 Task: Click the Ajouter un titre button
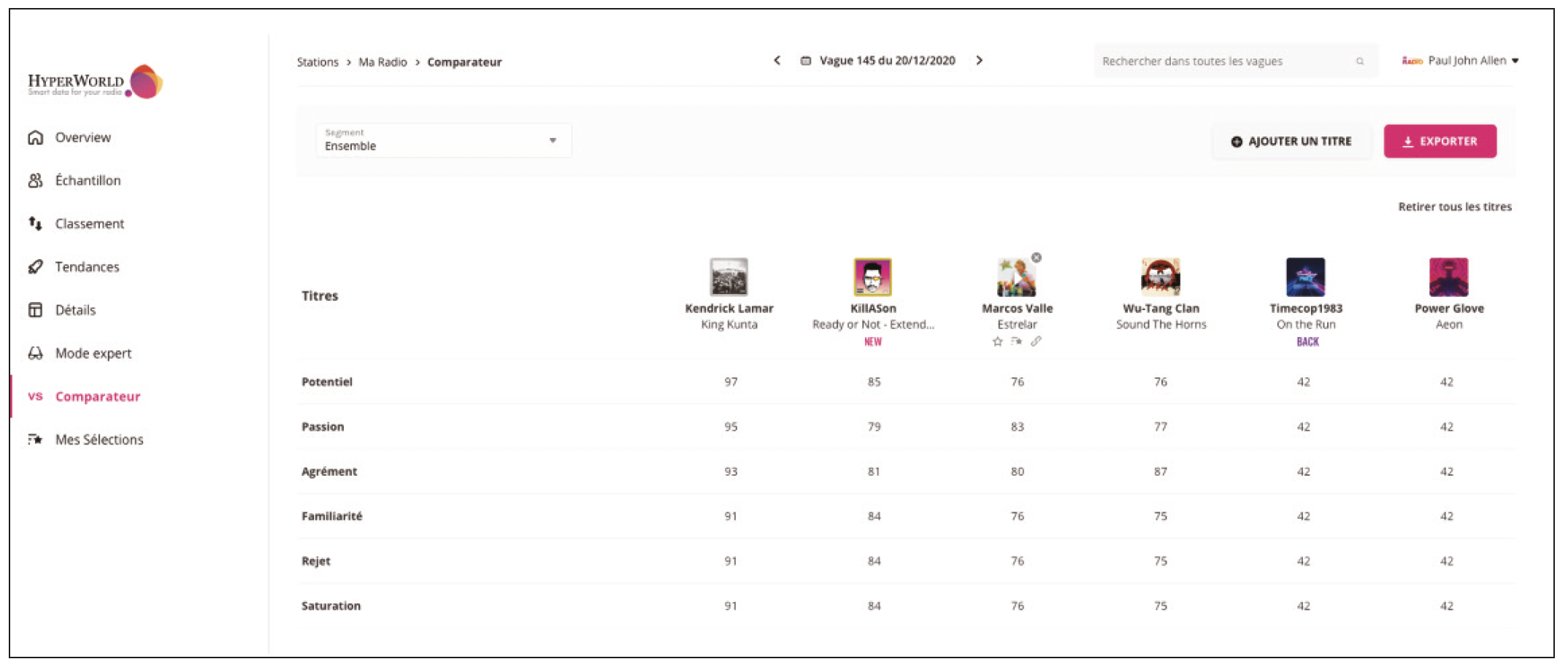click(1291, 142)
